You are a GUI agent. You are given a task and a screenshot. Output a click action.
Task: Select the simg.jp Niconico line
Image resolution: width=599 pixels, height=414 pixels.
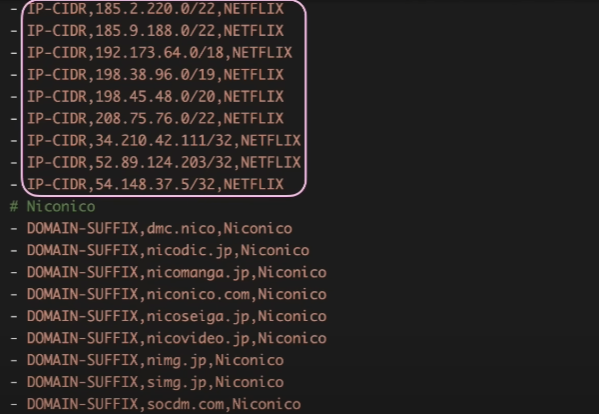[155, 382]
